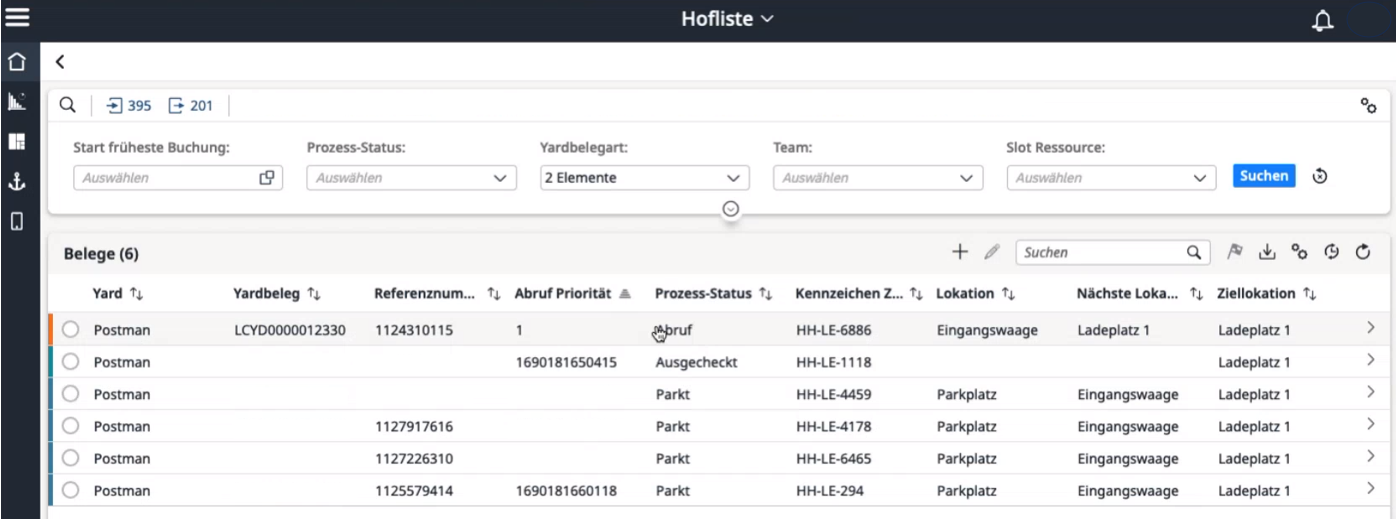The width and height of the screenshot is (1396, 521).
Task: Open the Hofliste title menu
Action: pos(727,19)
